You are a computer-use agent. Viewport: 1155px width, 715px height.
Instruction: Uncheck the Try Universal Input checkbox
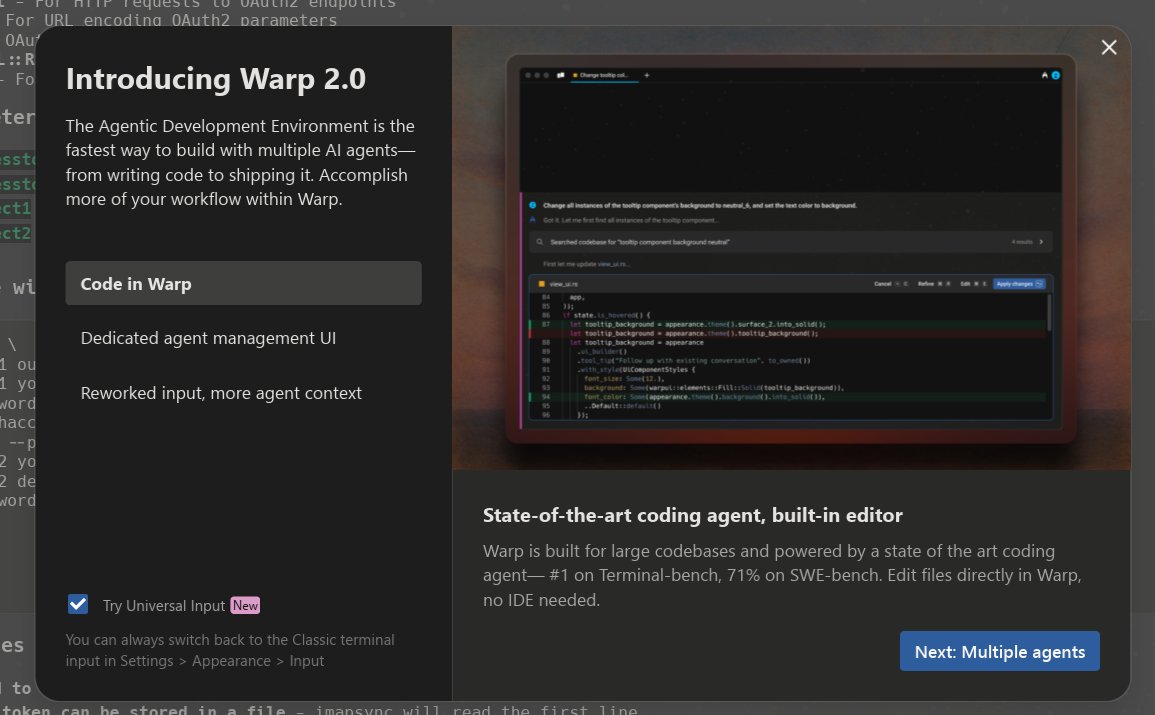pos(77,605)
